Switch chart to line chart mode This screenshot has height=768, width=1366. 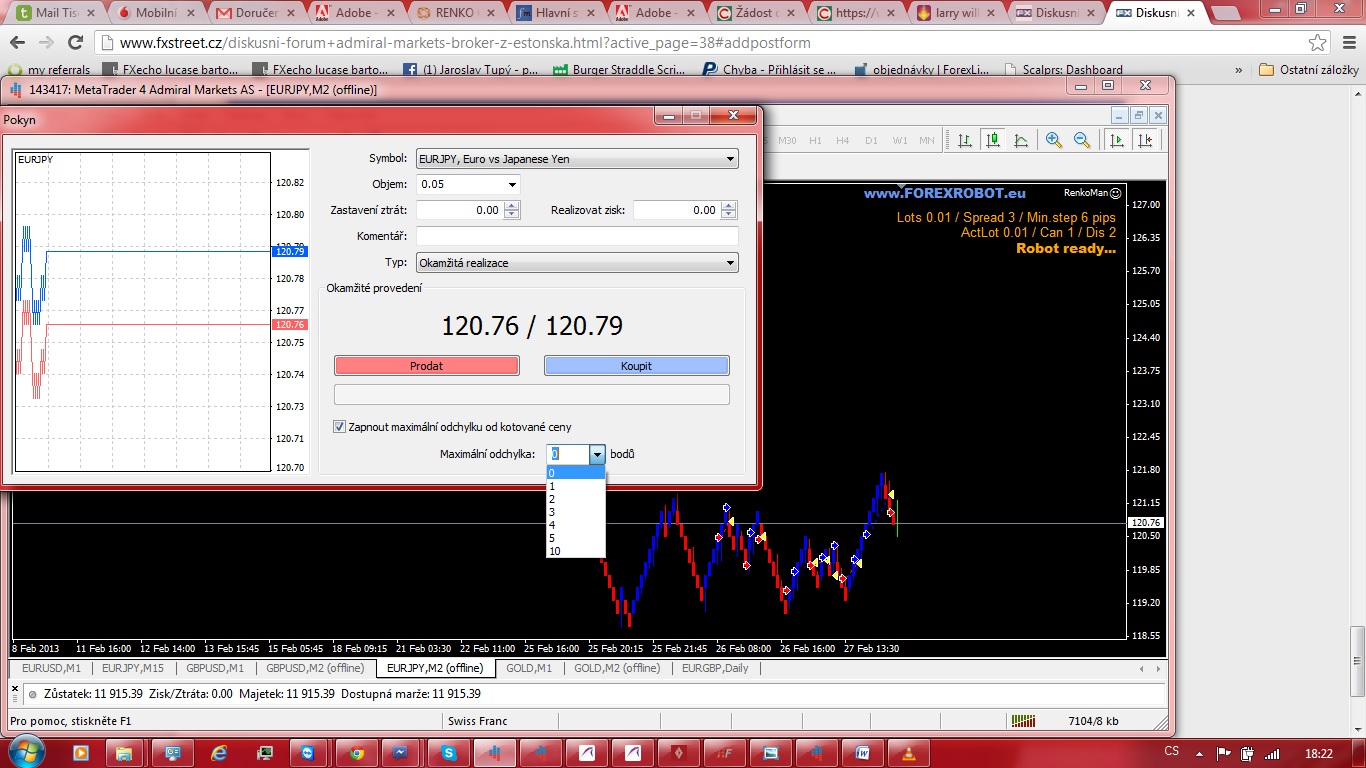(x=1021, y=140)
